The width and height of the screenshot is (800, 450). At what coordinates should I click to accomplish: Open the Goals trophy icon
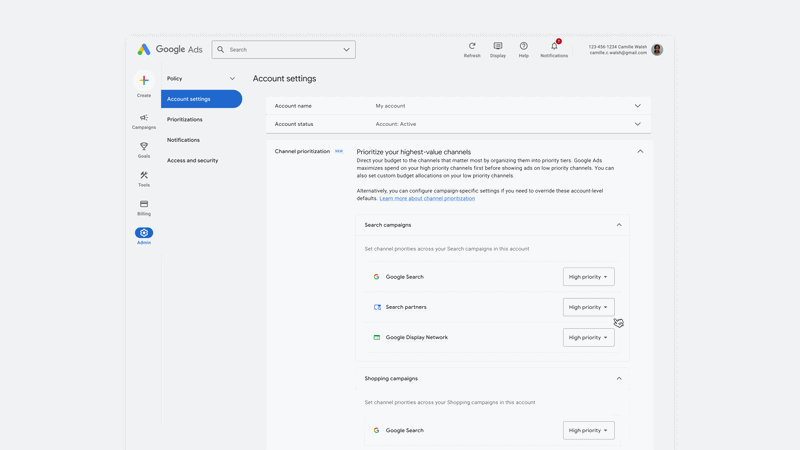click(144, 146)
